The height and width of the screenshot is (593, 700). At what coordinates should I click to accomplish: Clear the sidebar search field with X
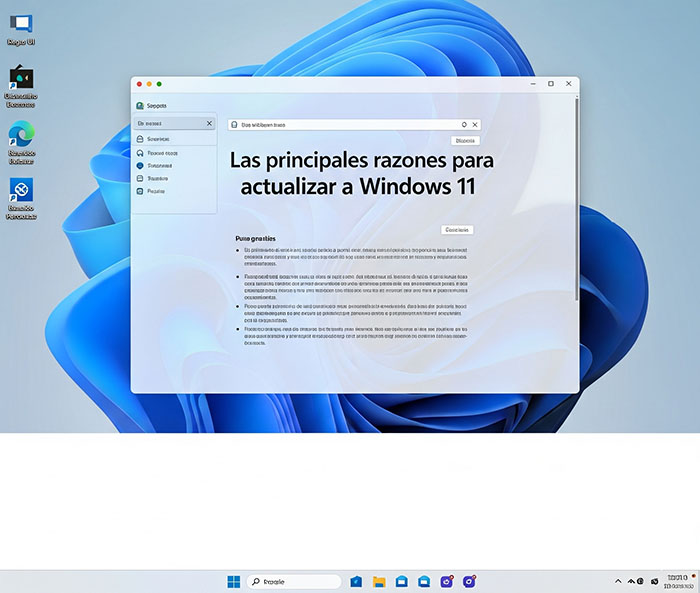click(x=209, y=123)
